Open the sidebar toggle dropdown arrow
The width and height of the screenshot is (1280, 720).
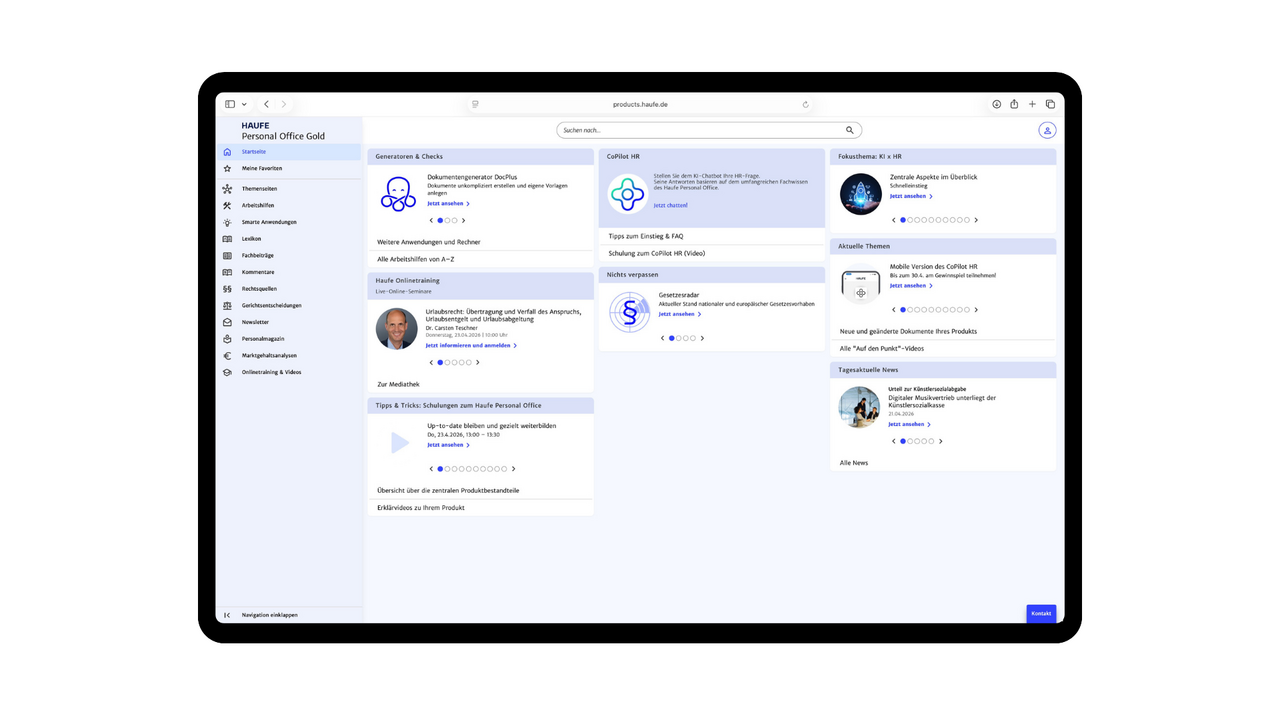click(244, 104)
